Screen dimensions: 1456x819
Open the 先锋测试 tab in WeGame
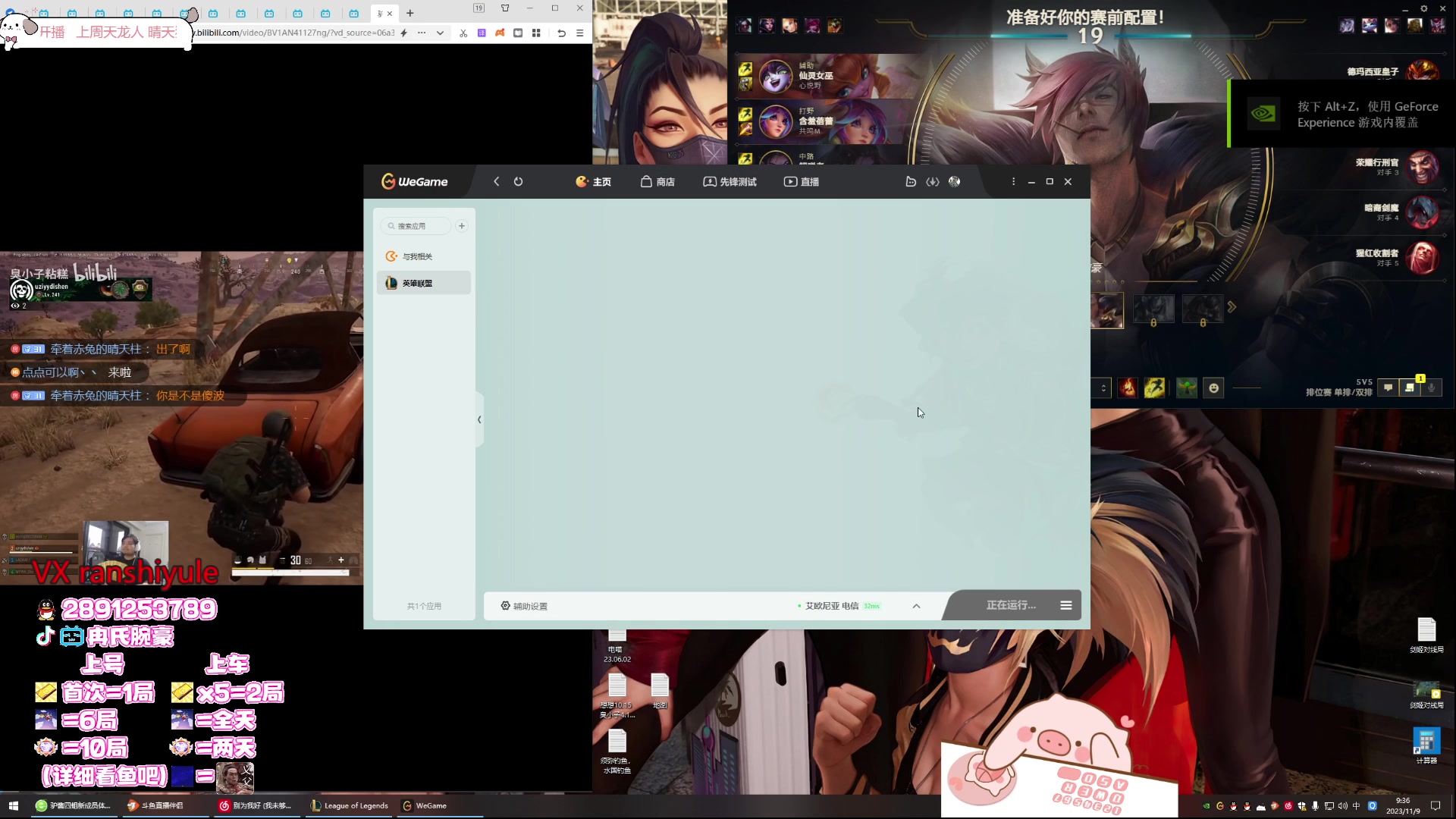[730, 181]
